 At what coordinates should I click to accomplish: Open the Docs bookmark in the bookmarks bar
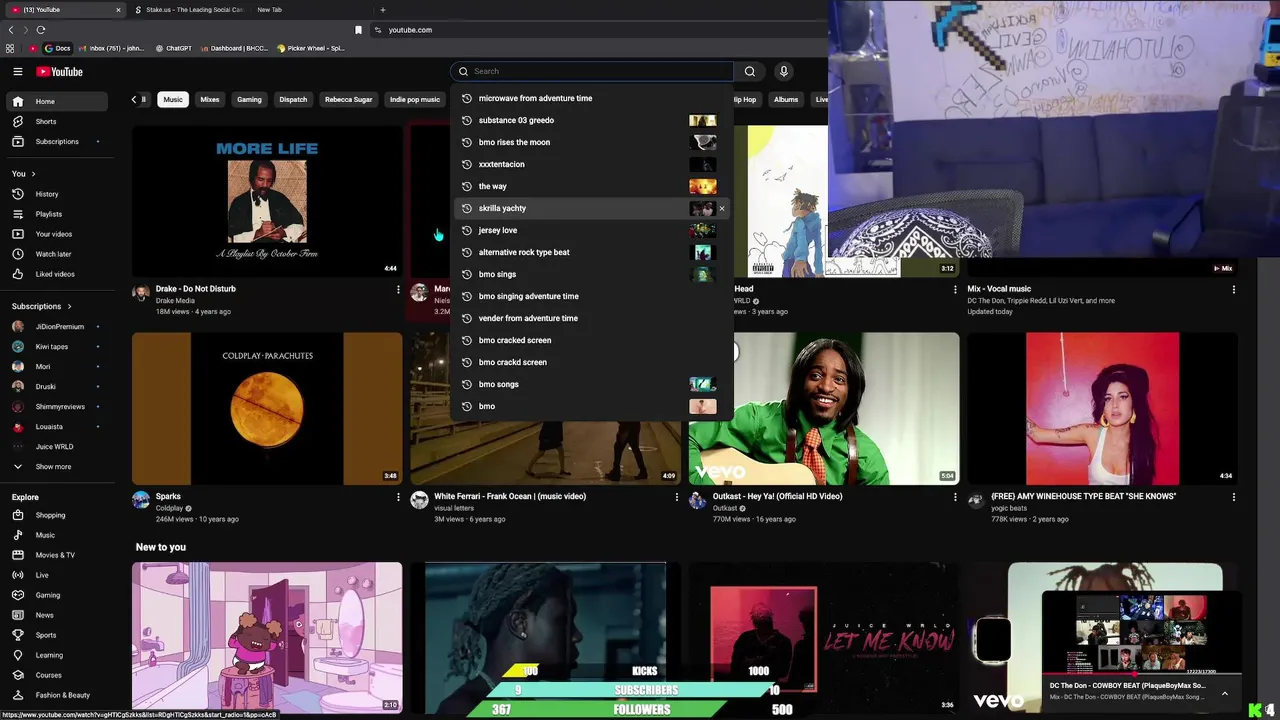pos(57,48)
